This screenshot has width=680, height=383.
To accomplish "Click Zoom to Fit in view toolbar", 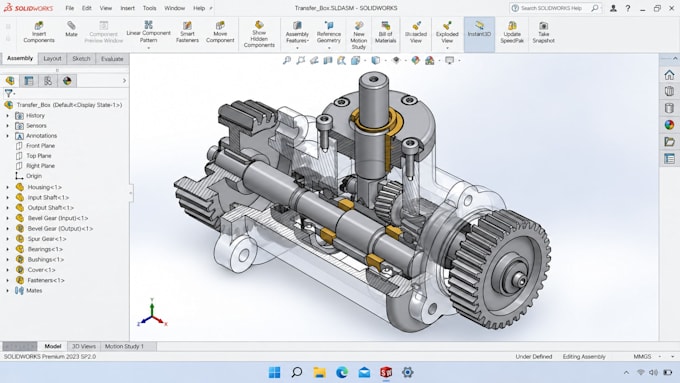I will 287,60.
